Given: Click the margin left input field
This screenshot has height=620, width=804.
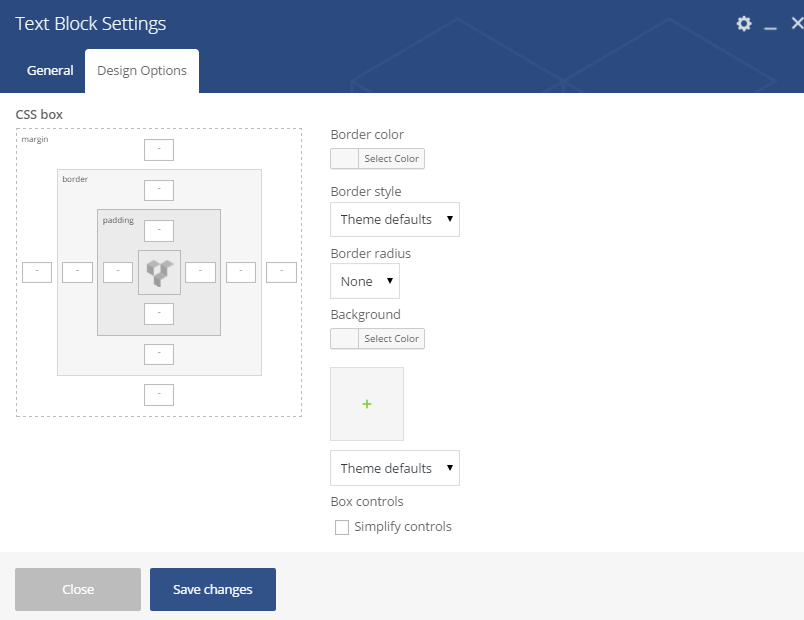Looking at the screenshot, I should [37, 272].
